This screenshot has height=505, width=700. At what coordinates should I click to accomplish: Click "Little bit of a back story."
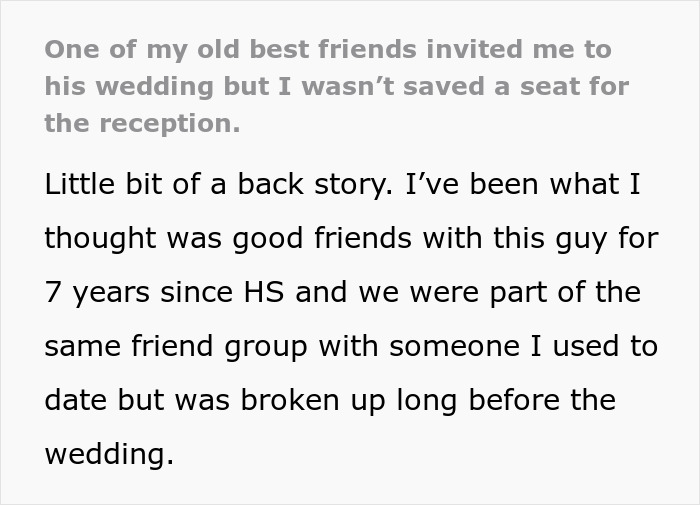pyautogui.click(x=219, y=184)
